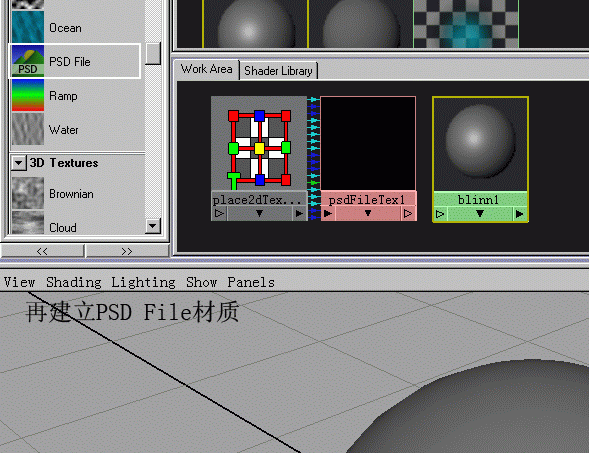Click psdFileTex1 node input connections arrow

click(328, 213)
